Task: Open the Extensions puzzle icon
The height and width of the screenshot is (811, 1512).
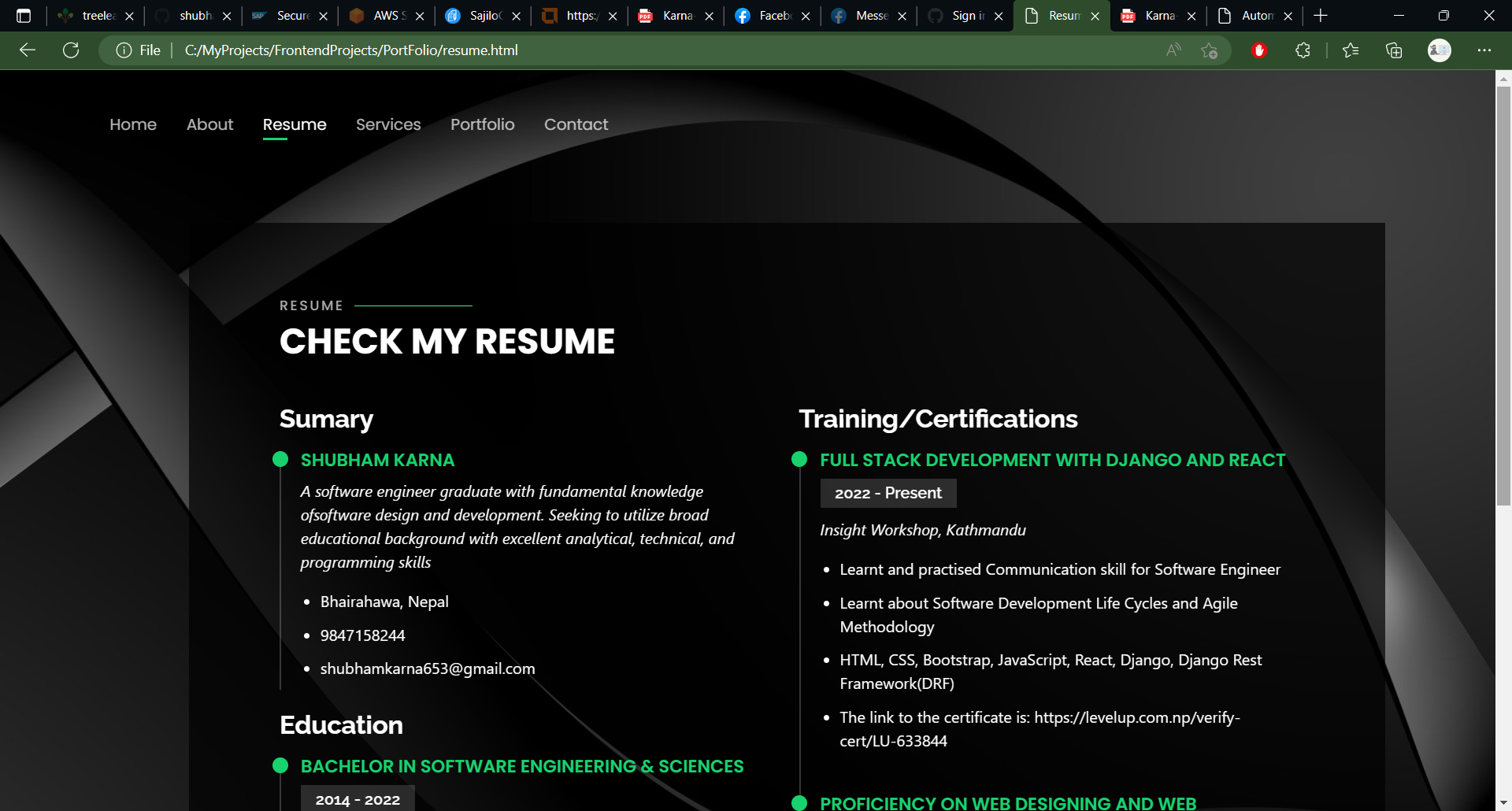Action: click(x=1303, y=50)
